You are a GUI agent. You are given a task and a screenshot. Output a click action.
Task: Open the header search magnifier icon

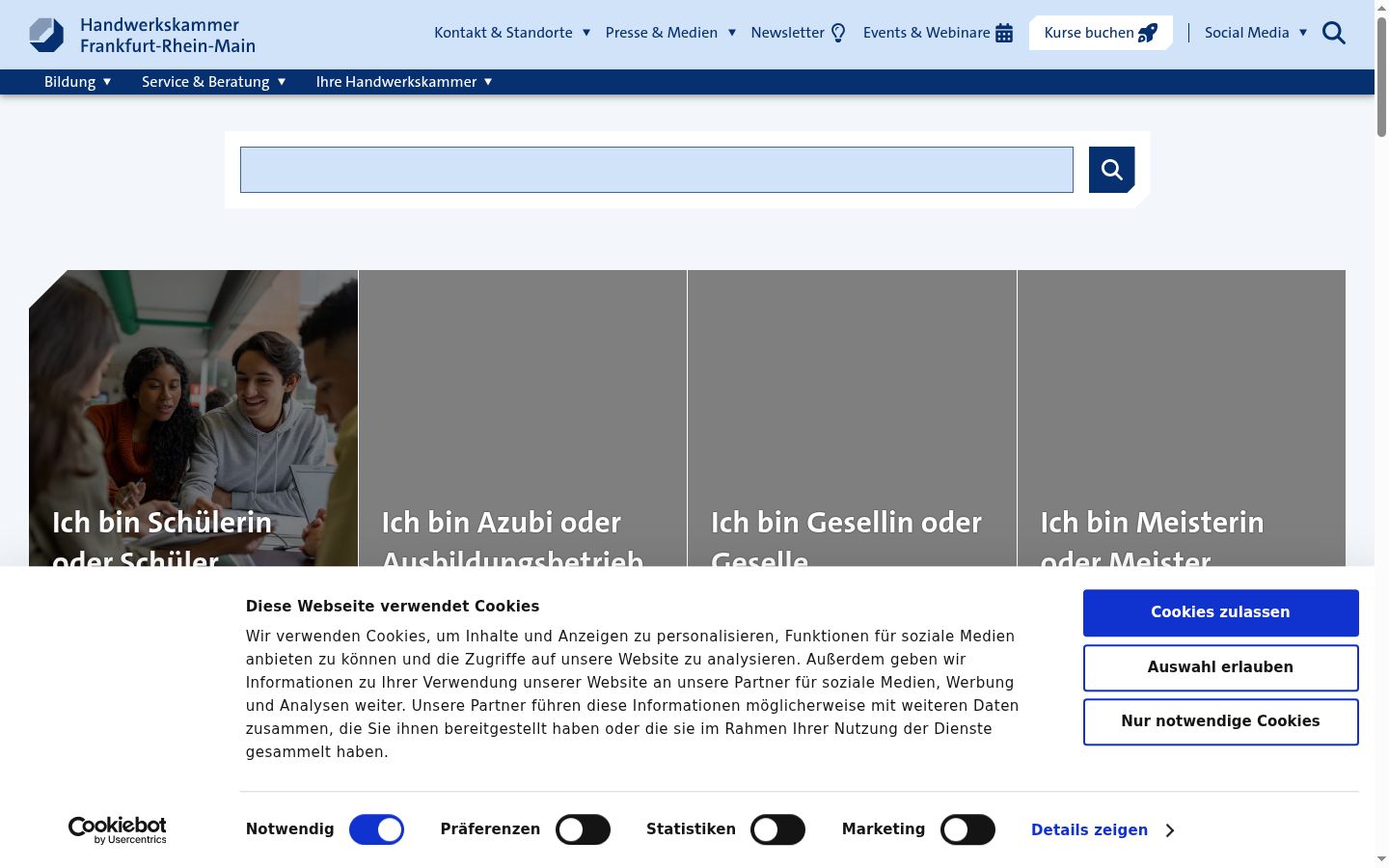1334,33
